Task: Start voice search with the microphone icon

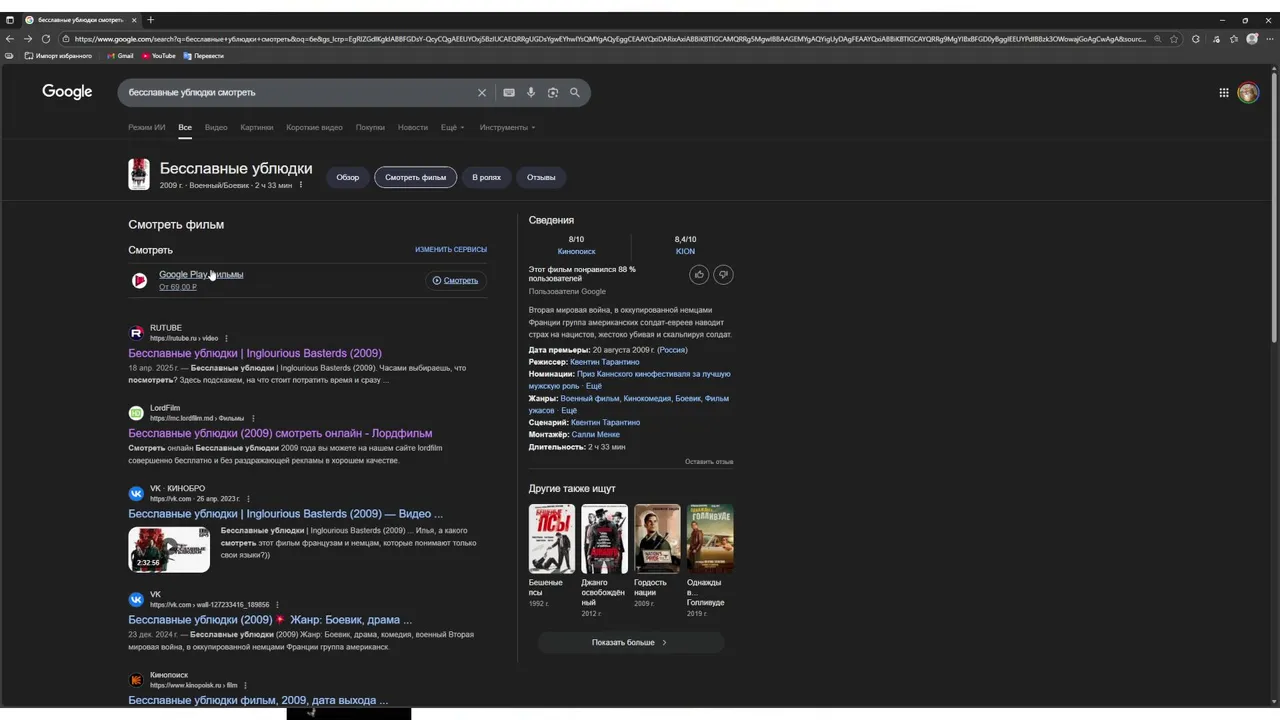Action: pyautogui.click(x=531, y=92)
